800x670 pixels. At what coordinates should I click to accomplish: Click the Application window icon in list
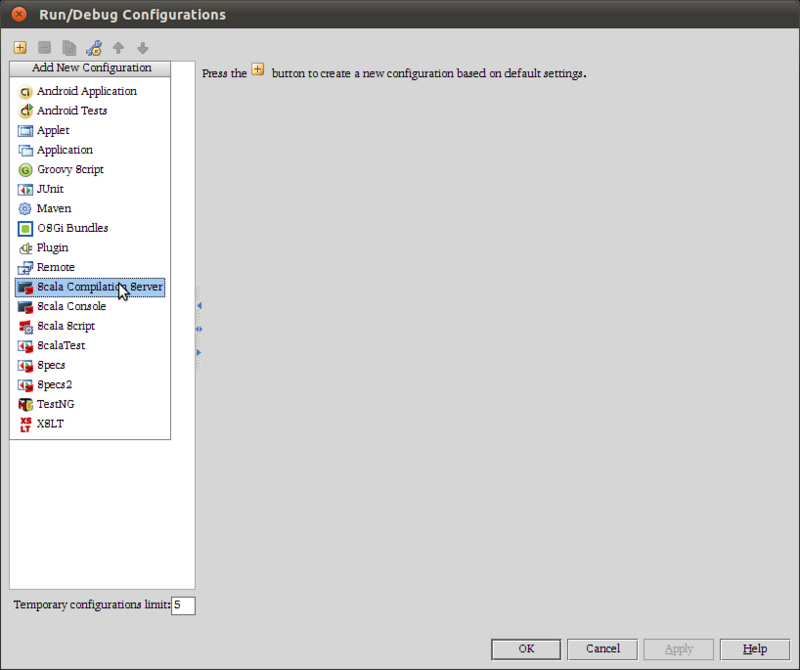click(x=25, y=151)
